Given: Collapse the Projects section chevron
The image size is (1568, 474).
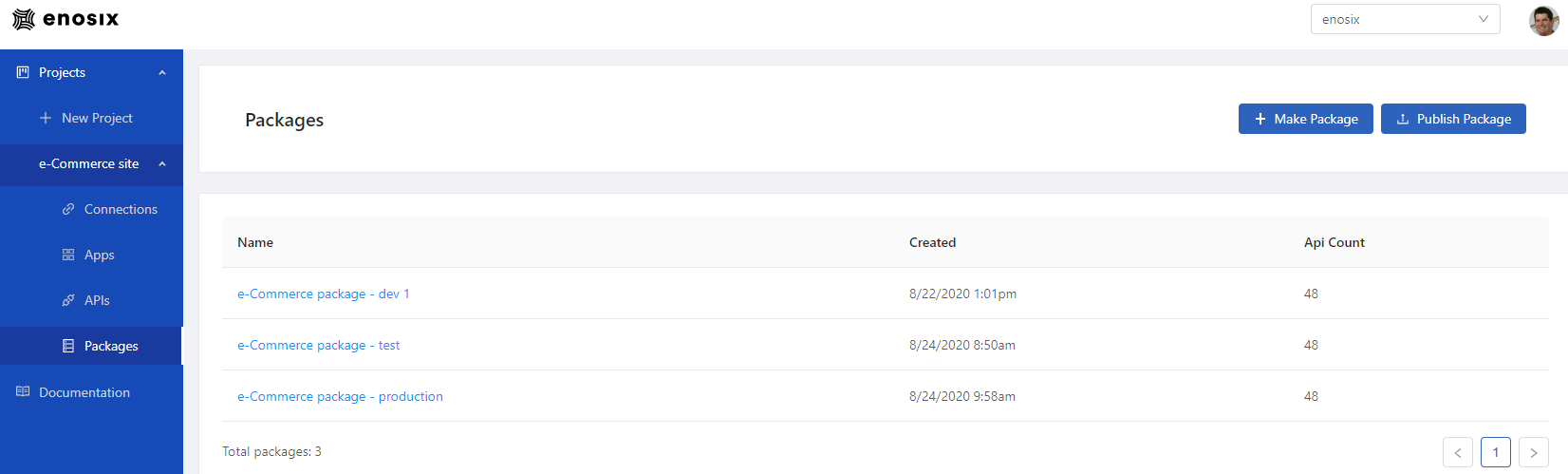Looking at the screenshot, I should click(162, 72).
